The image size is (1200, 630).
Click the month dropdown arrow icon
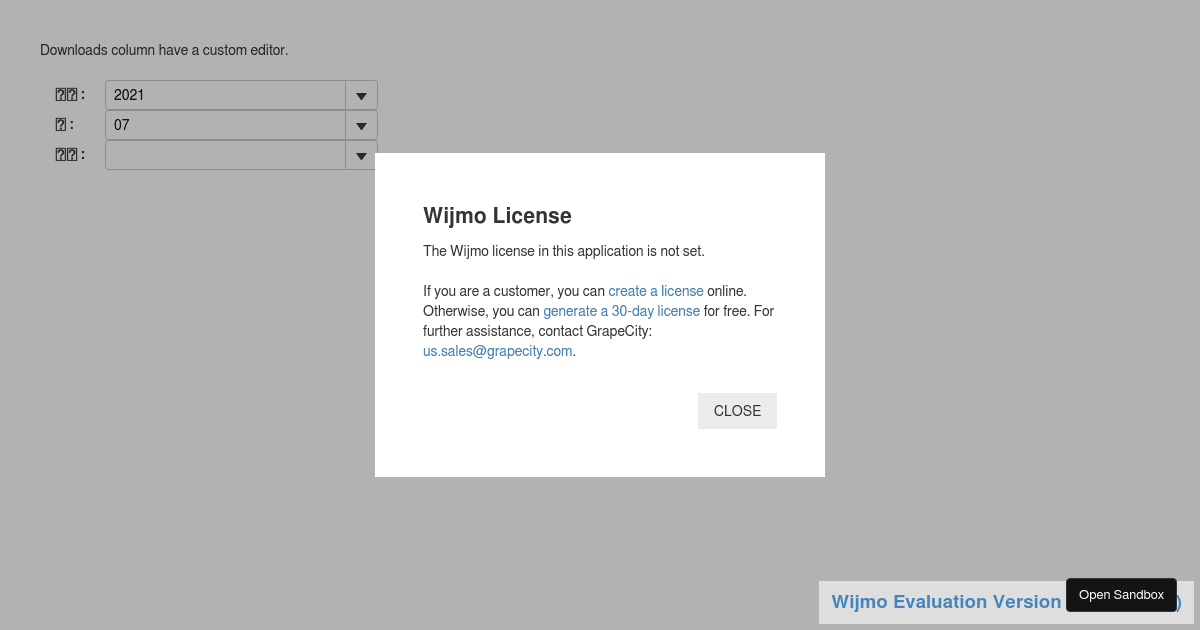click(x=361, y=125)
